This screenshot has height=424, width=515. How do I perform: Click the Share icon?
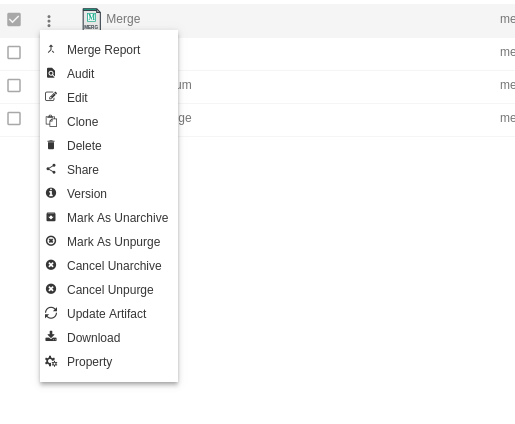[51, 169]
